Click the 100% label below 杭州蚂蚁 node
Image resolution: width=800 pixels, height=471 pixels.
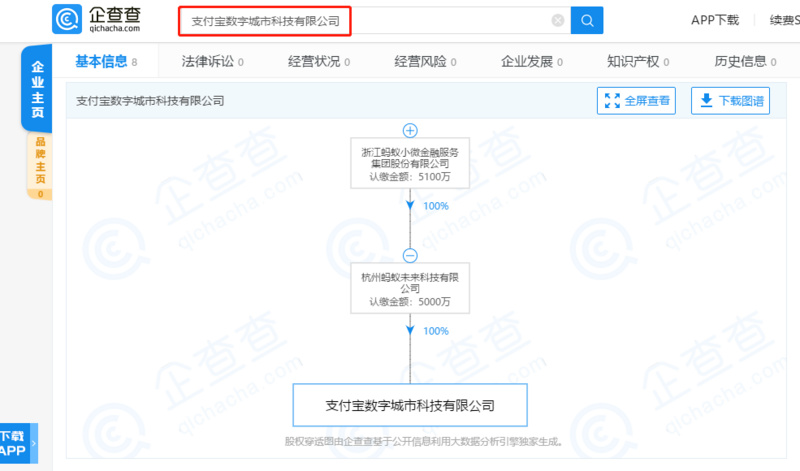click(436, 331)
